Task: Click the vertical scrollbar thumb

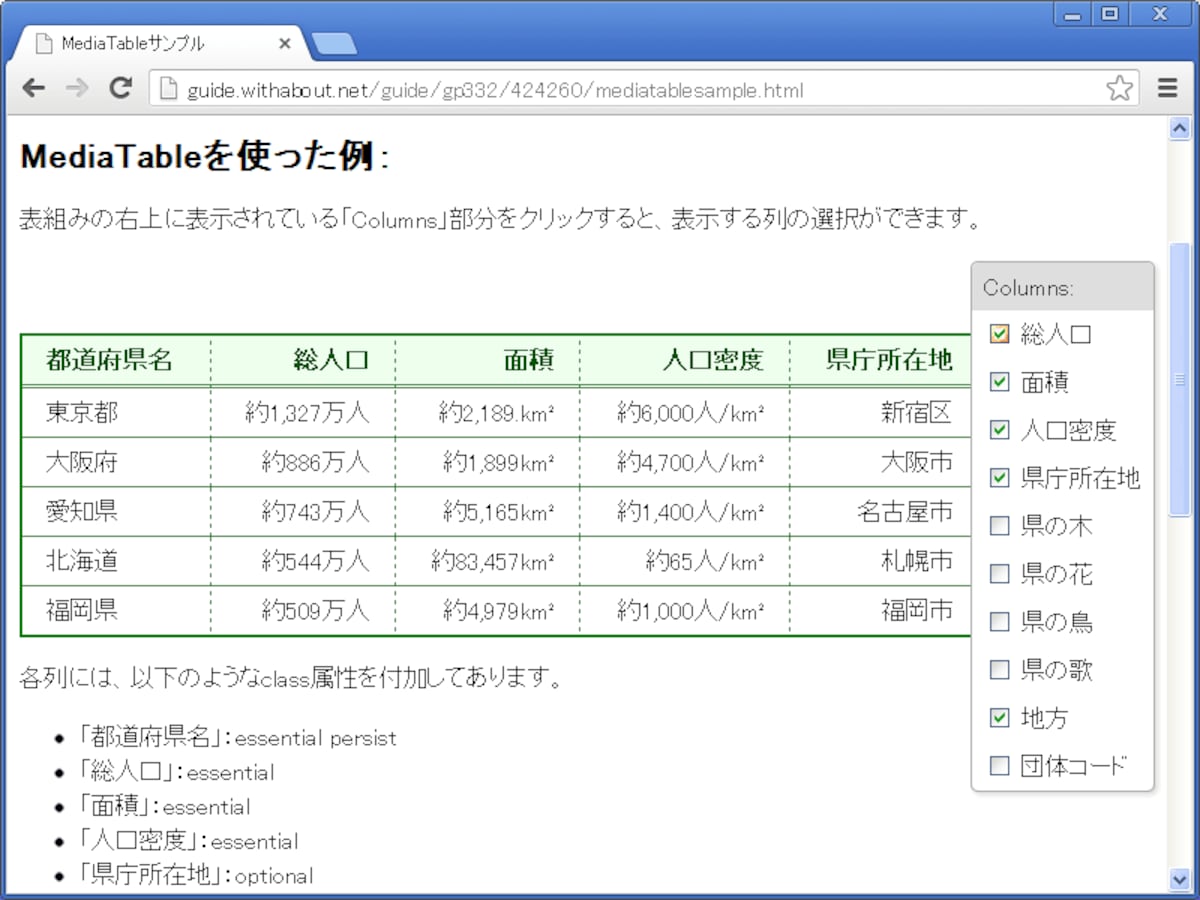Action: 1179,379
